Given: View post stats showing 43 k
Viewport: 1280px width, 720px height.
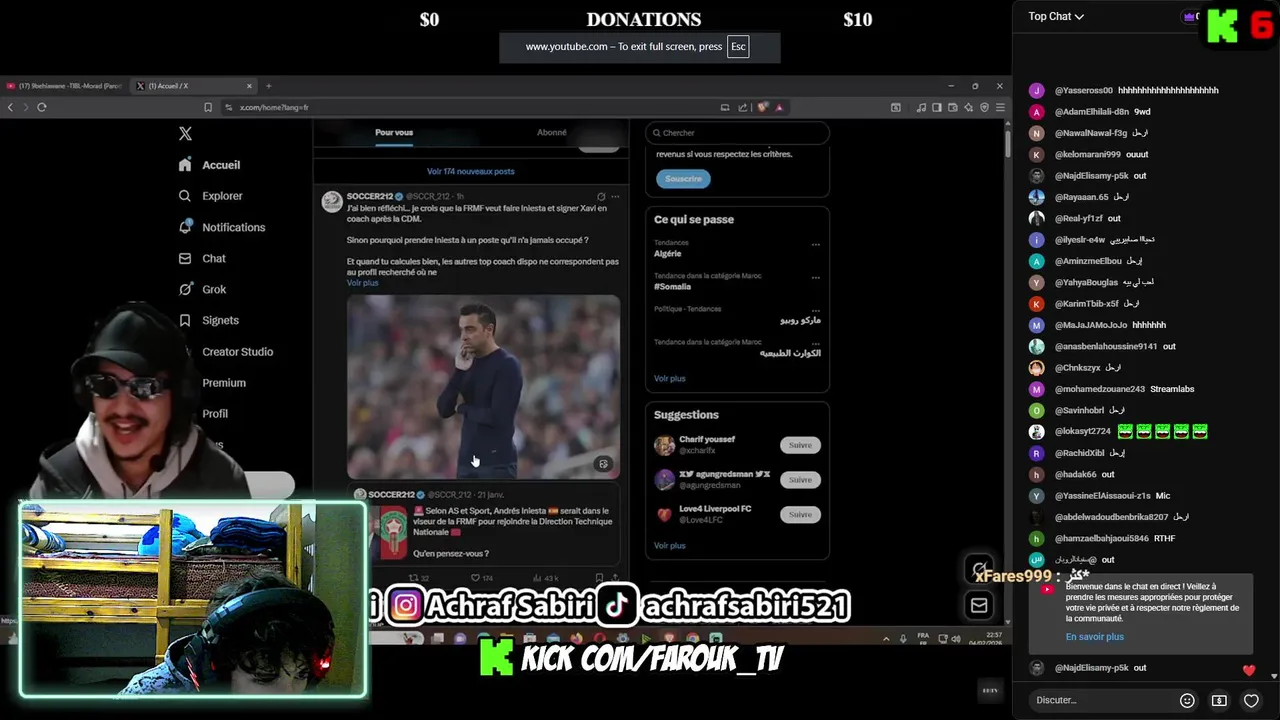Looking at the screenshot, I should pyautogui.click(x=547, y=578).
